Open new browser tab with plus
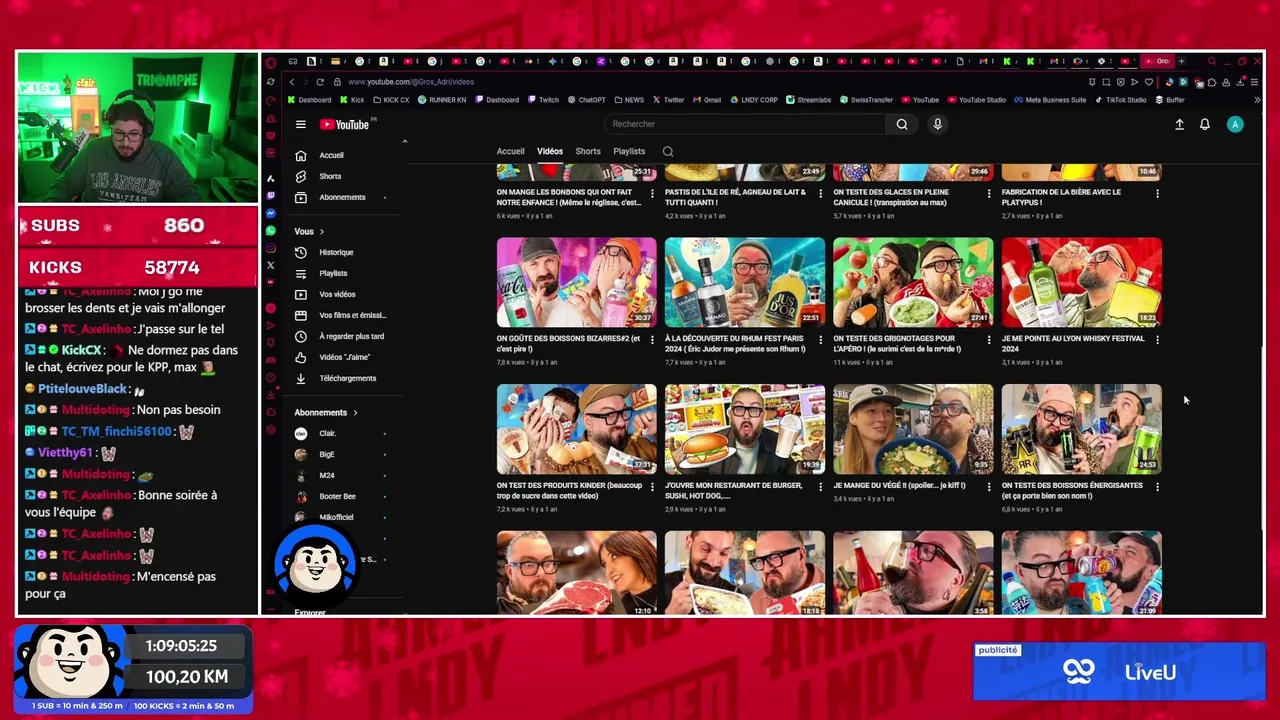This screenshot has height=720, width=1280. tap(1181, 62)
